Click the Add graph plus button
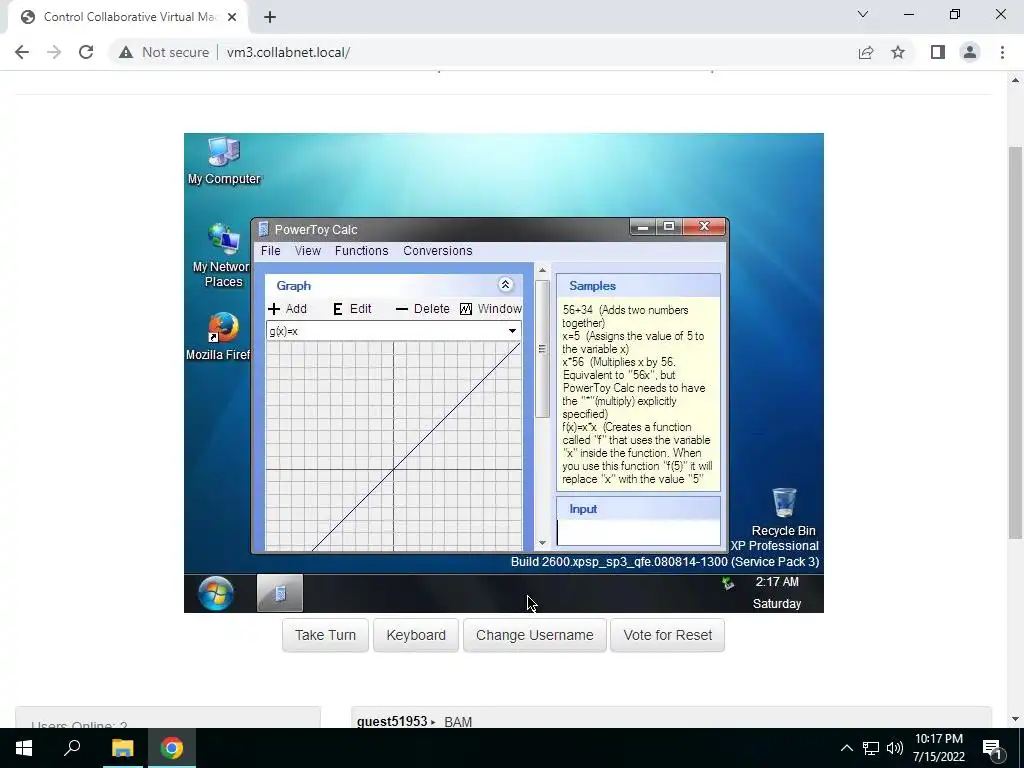The width and height of the screenshot is (1024, 768). pos(287,309)
